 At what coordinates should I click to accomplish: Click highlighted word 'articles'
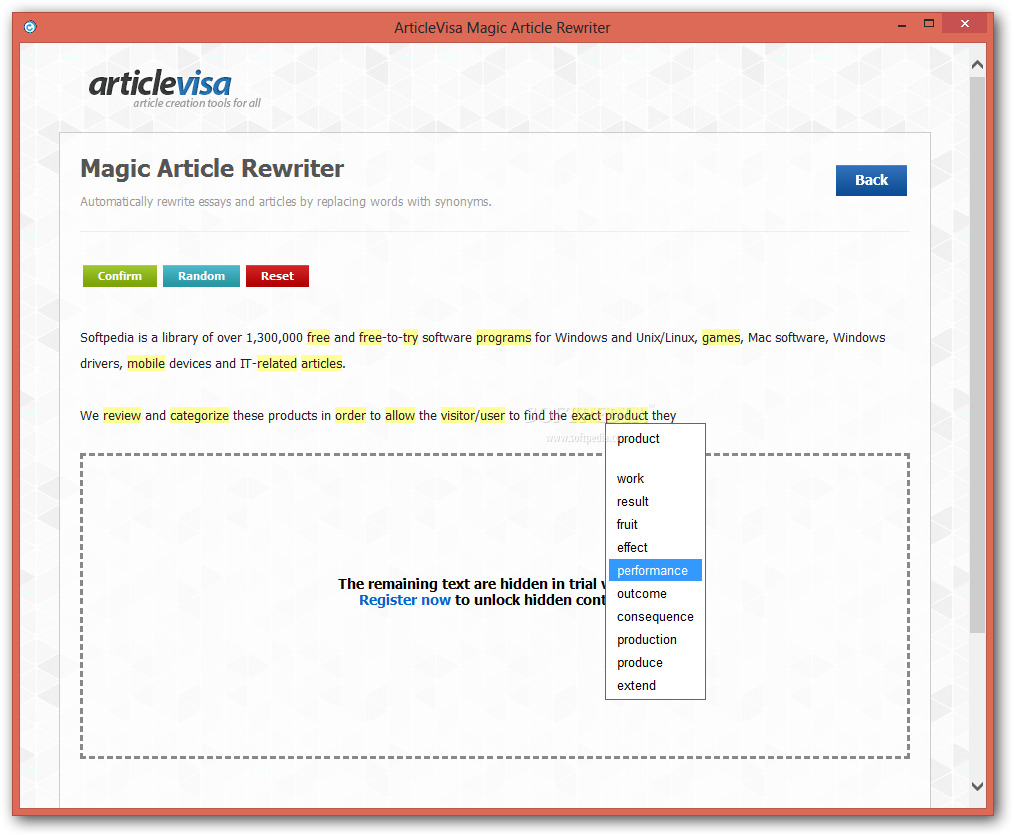pyautogui.click(x=321, y=363)
